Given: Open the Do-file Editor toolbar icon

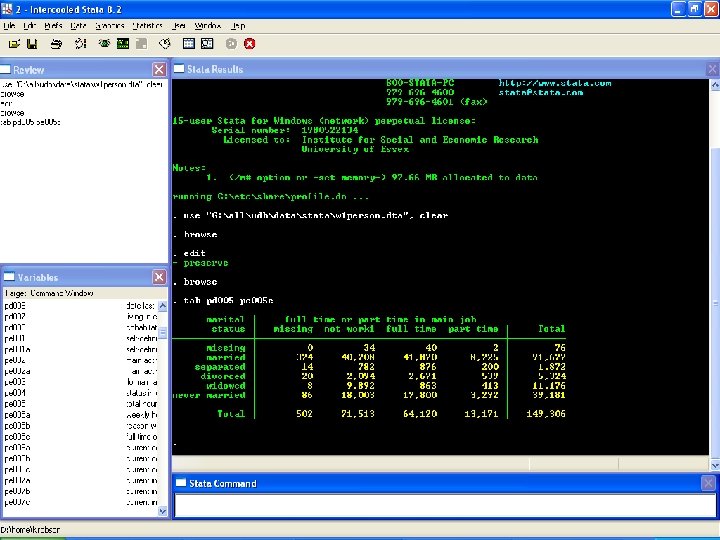Looking at the screenshot, I should click(164, 44).
